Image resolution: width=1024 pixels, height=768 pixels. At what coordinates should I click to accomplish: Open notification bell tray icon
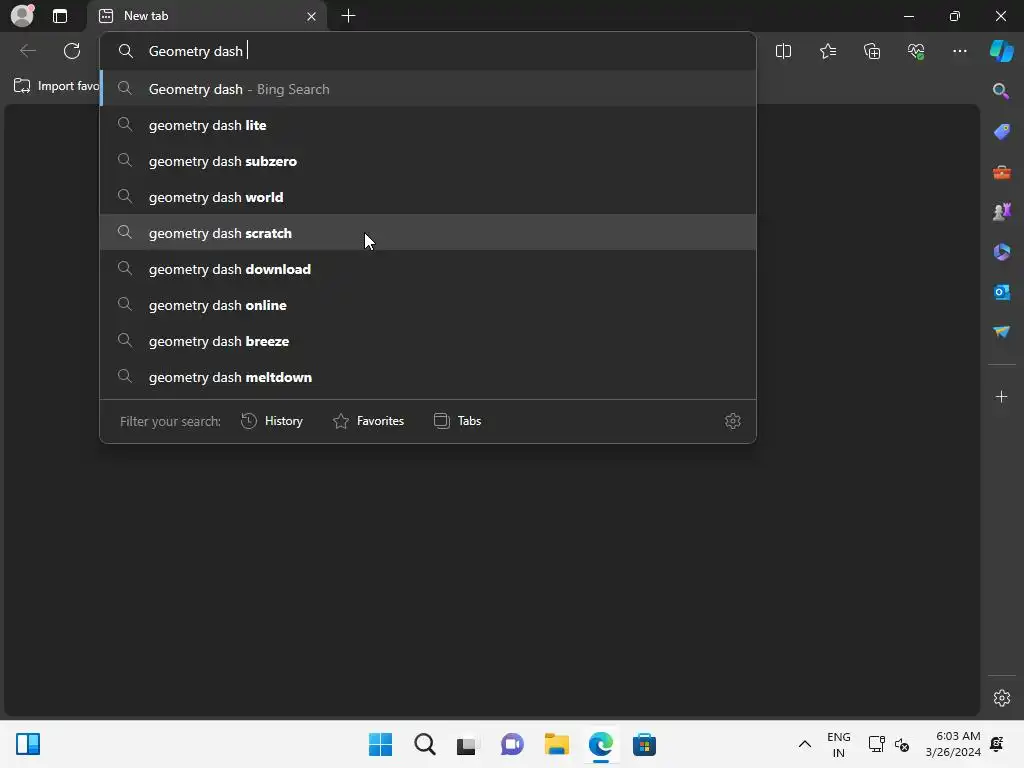(x=997, y=744)
